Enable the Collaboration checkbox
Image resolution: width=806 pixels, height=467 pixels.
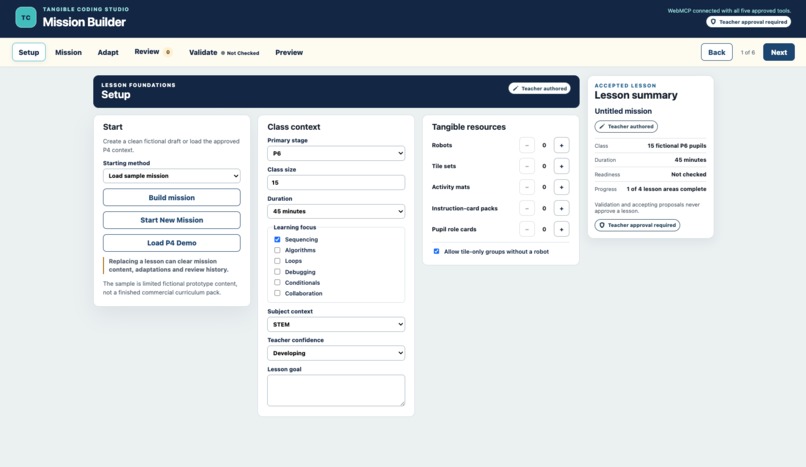coord(277,293)
